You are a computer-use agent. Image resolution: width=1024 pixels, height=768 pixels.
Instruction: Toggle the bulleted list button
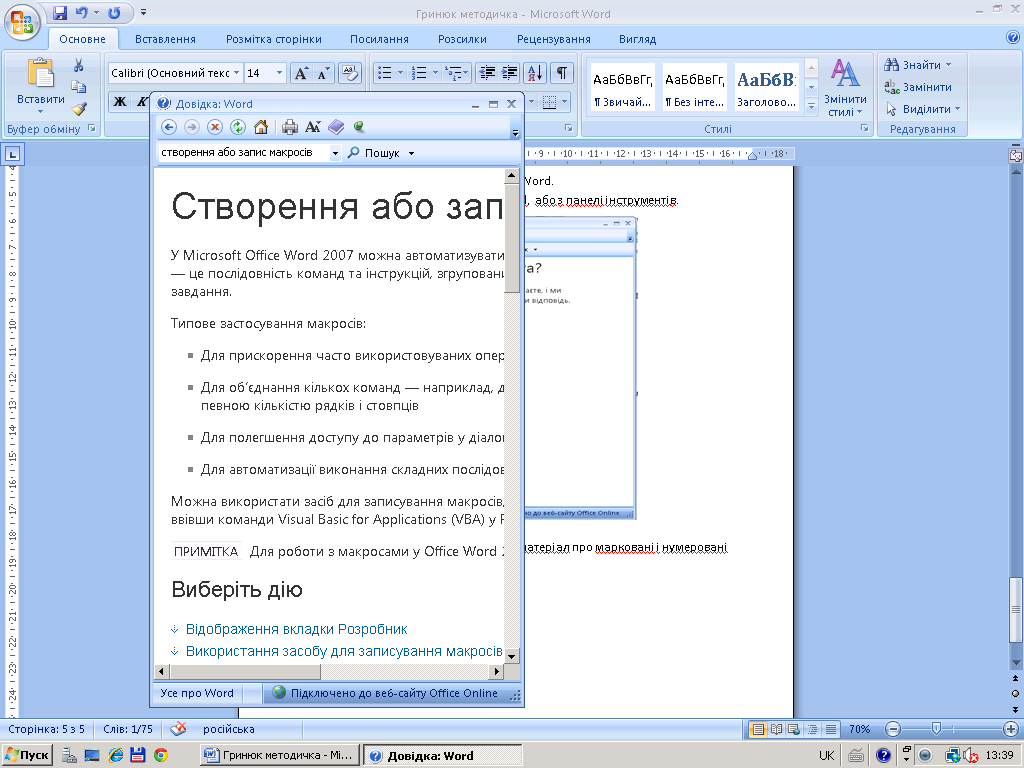click(x=385, y=73)
